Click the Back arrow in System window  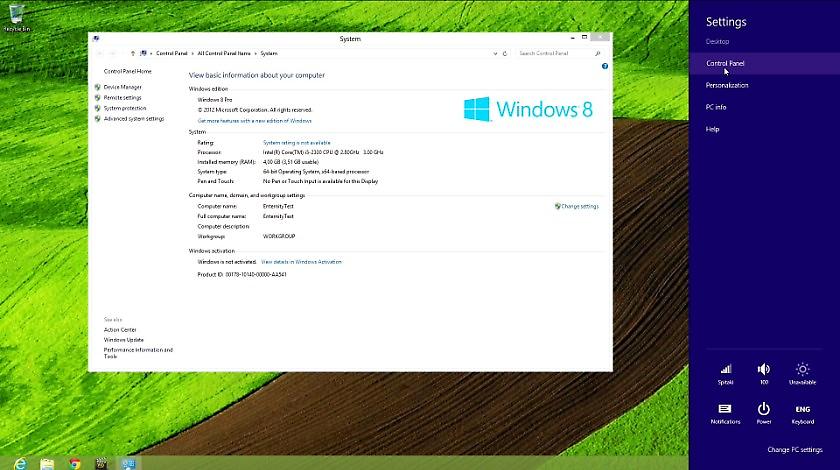[100, 54]
